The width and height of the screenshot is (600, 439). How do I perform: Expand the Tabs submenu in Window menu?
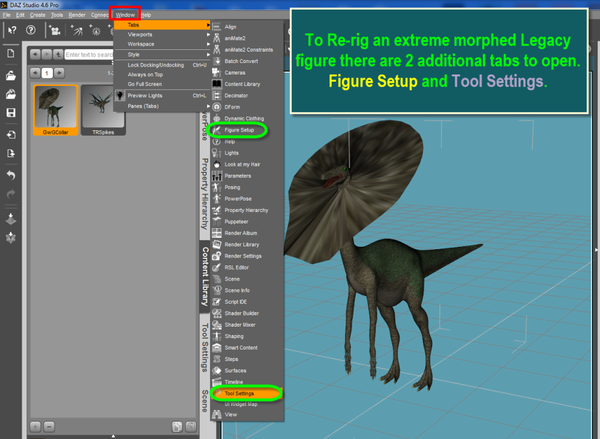coord(162,25)
